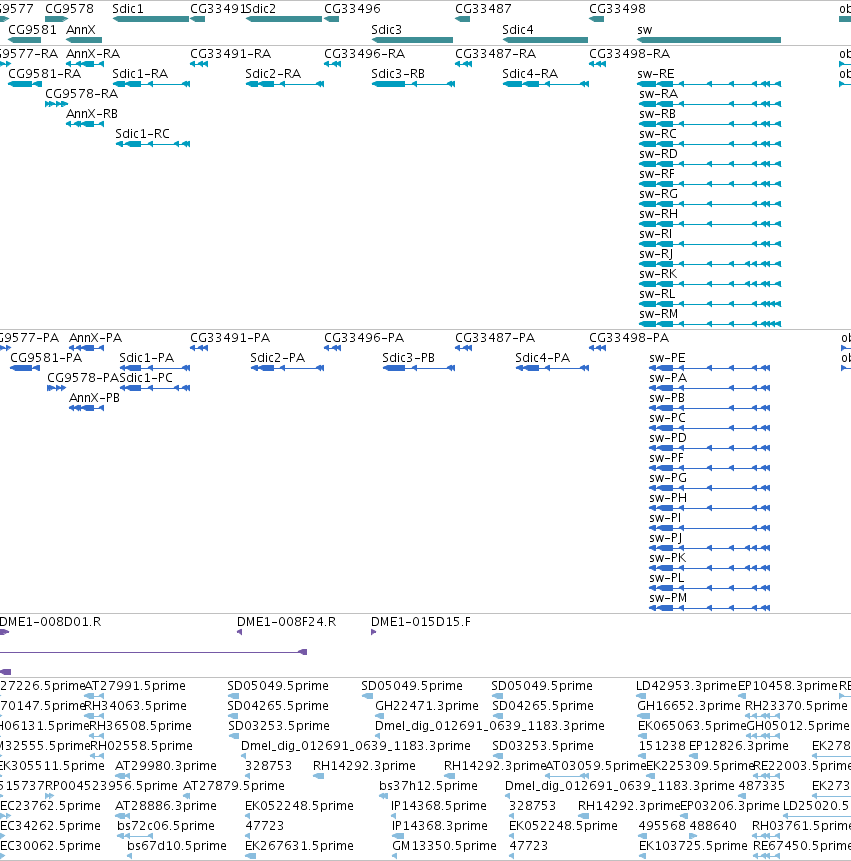Select the GH16652.3prime EST label
The width and height of the screenshot is (851, 861).
click(x=688, y=706)
